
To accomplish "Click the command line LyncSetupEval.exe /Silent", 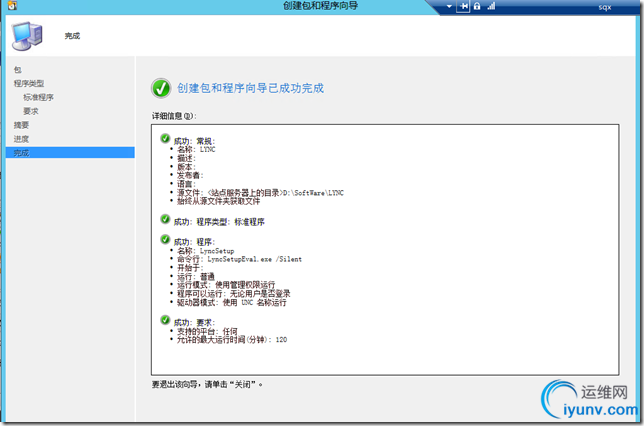I will coord(239,259).
